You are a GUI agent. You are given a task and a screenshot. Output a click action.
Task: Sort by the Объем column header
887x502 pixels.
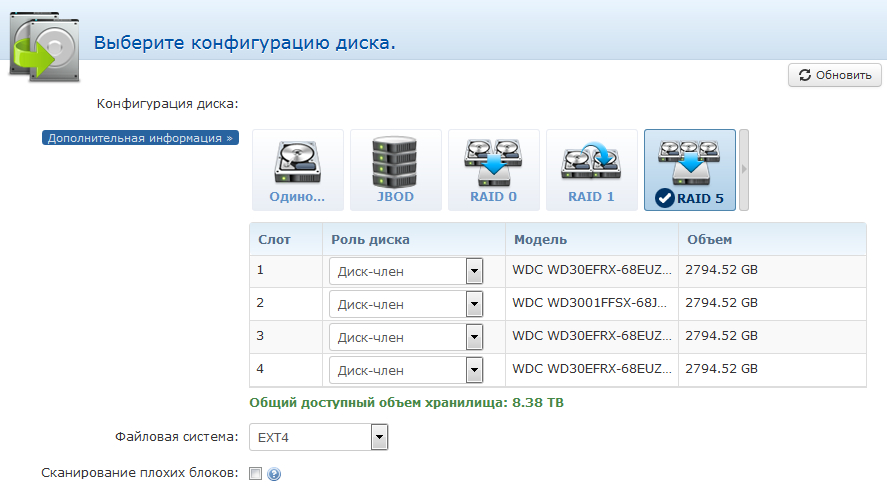[x=709, y=240]
